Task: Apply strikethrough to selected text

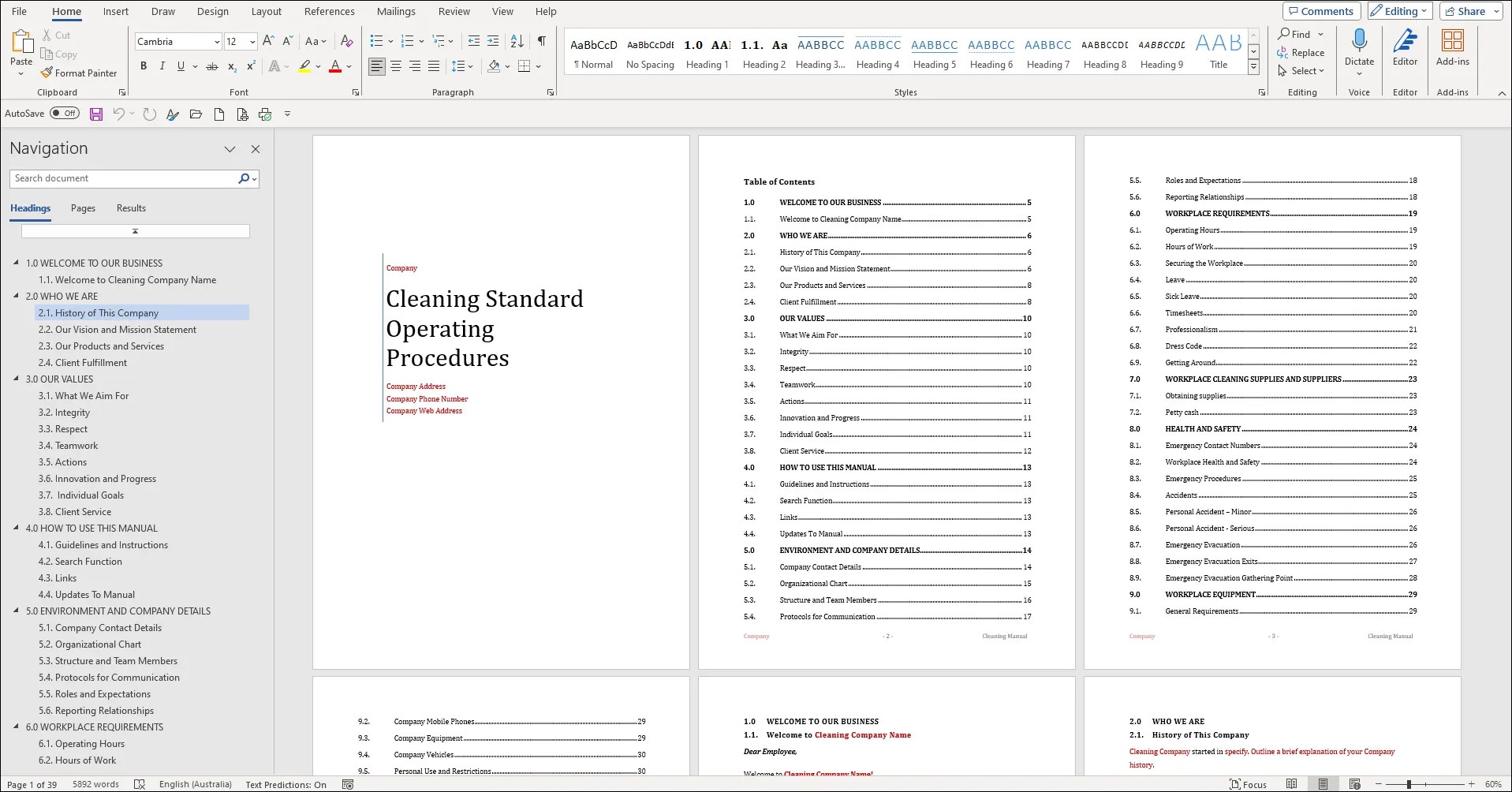Action: point(211,66)
